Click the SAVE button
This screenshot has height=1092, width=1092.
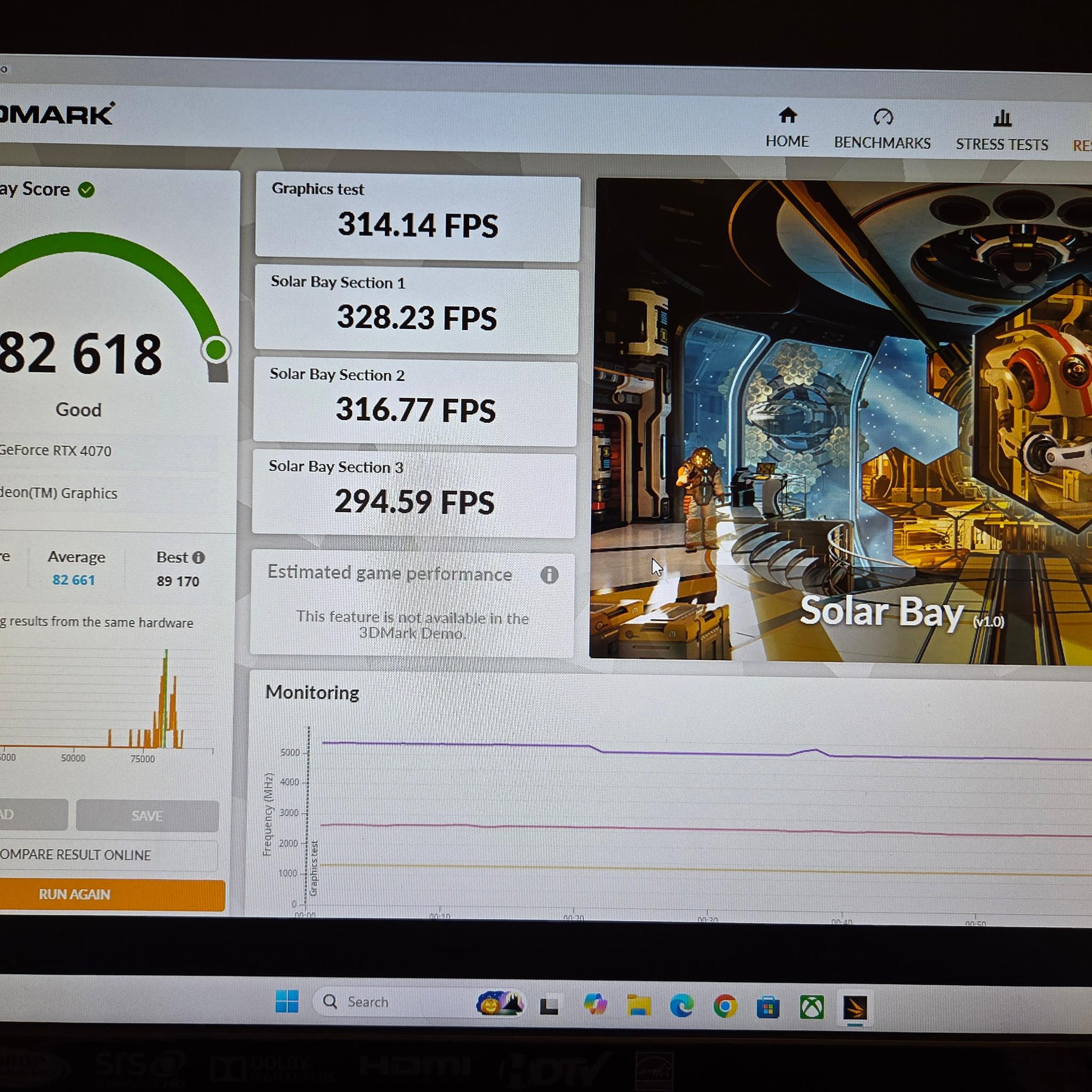147,815
